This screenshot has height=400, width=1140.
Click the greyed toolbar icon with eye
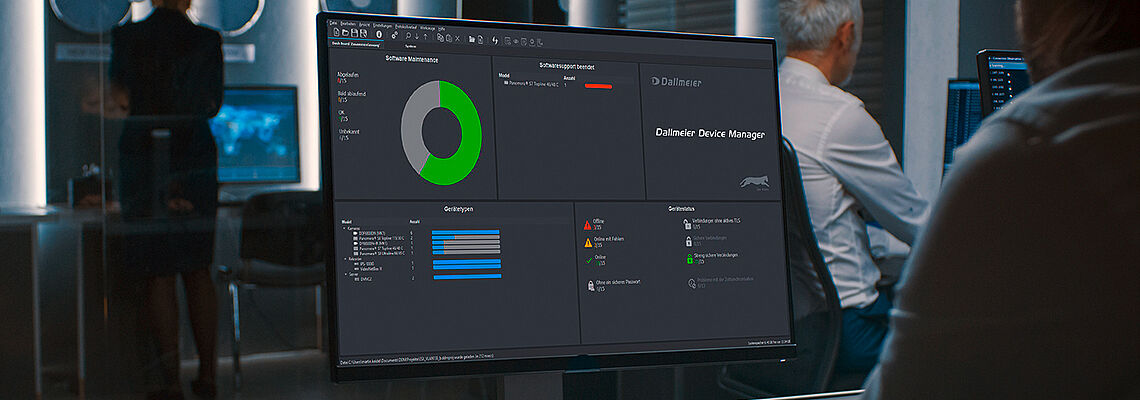point(515,41)
